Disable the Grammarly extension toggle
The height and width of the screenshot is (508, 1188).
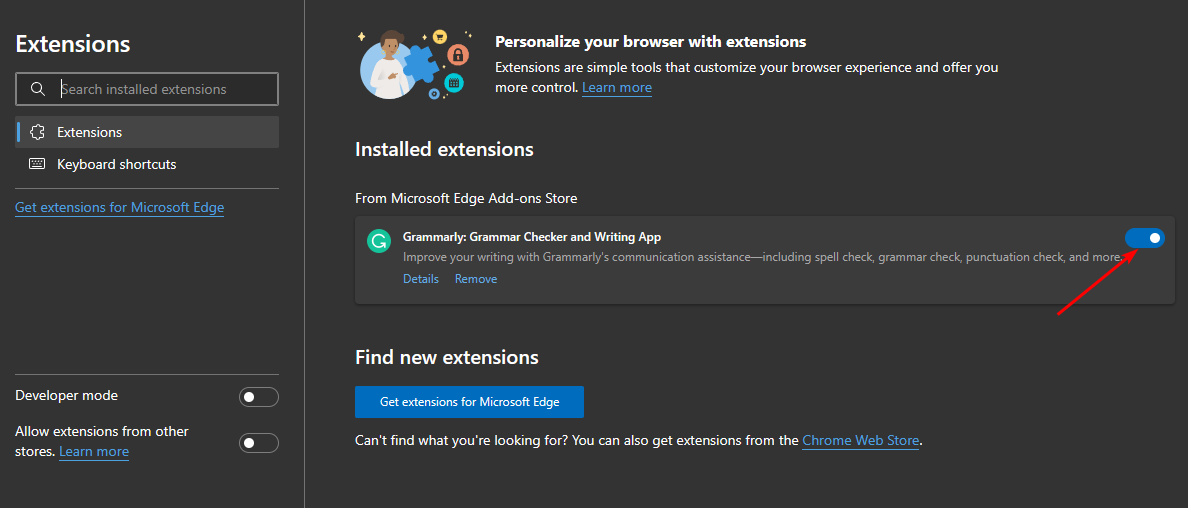[1145, 238]
